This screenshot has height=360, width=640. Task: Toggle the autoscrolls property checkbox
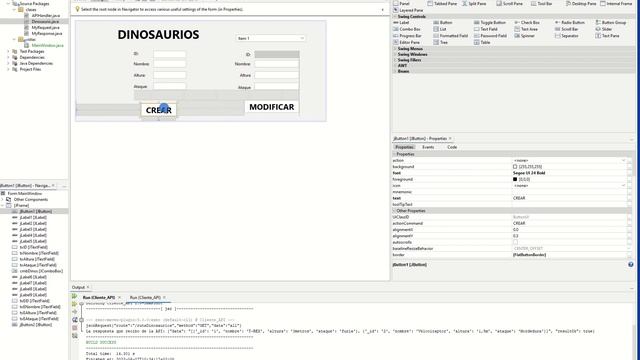click(x=515, y=242)
